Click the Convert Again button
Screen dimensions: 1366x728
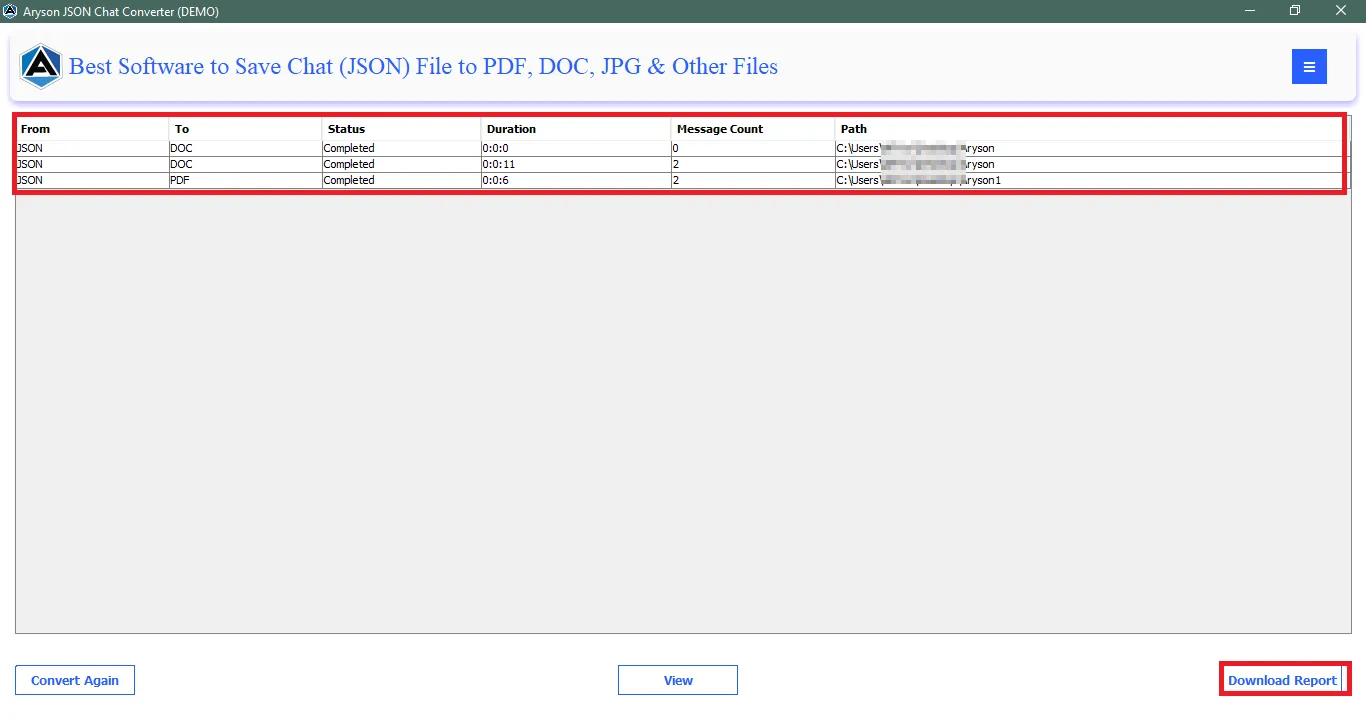click(x=75, y=680)
